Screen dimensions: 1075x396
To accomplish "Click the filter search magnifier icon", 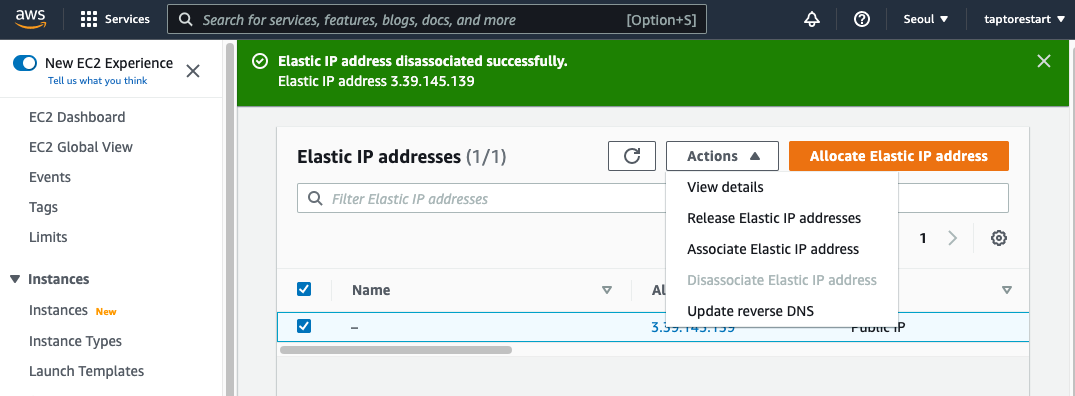I will tap(315, 199).
